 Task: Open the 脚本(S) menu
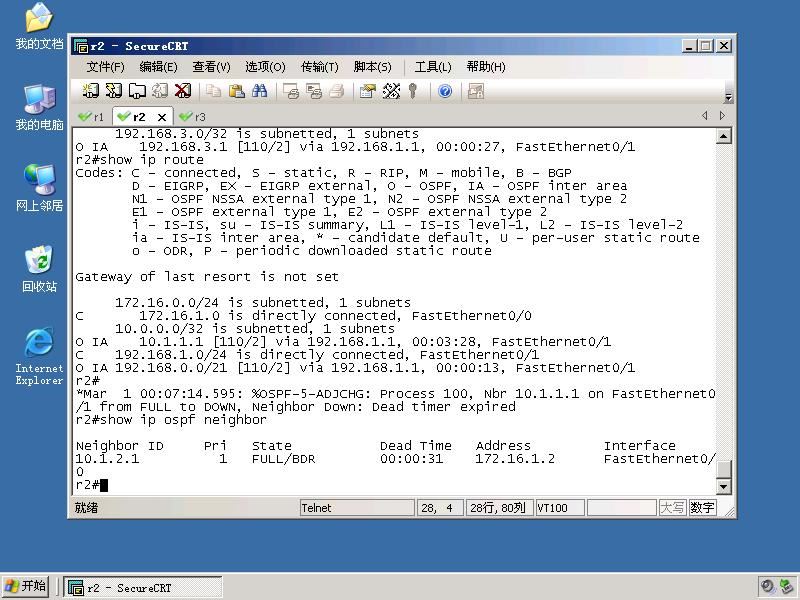click(372, 67)
